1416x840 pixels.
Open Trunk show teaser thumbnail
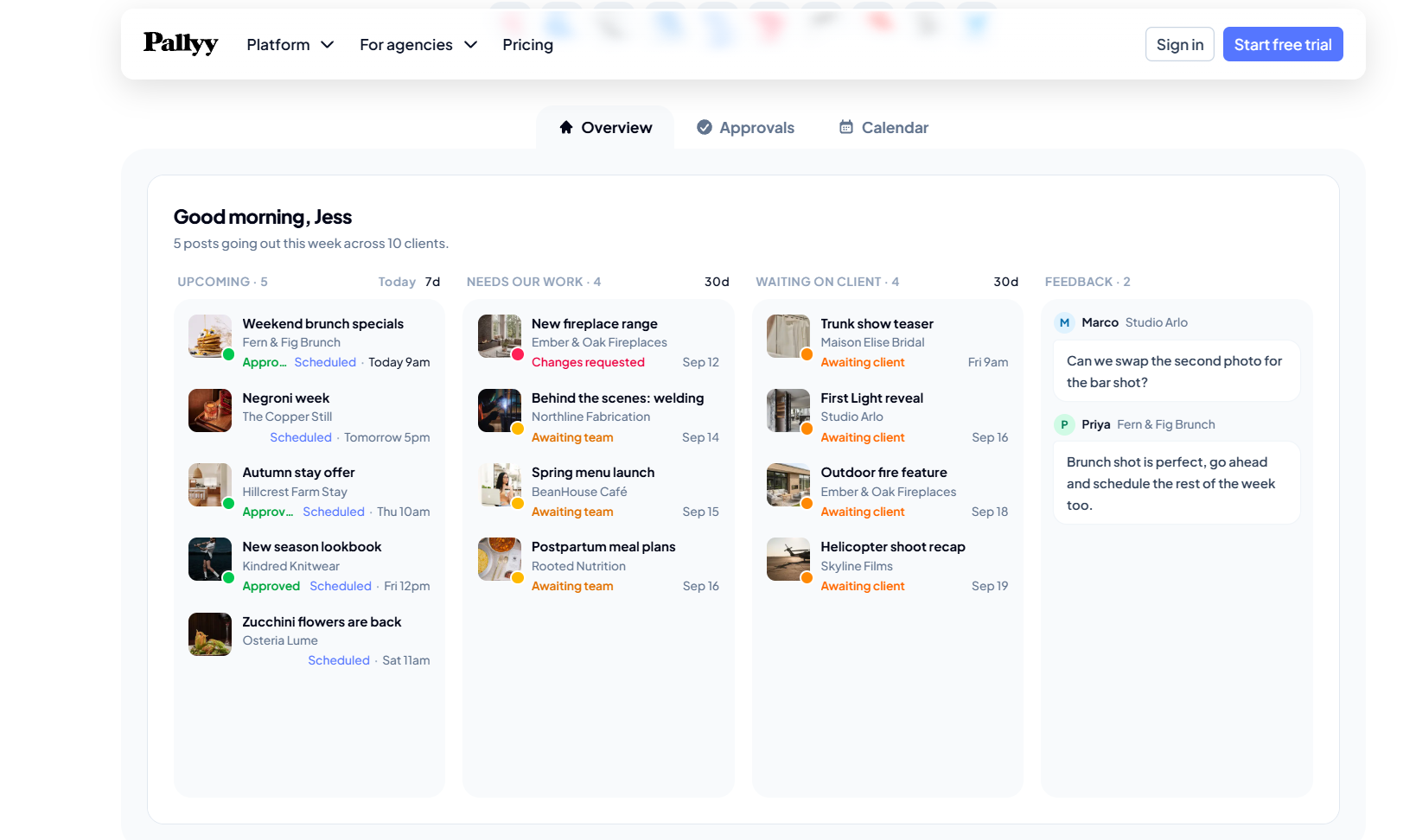(788, 336)
